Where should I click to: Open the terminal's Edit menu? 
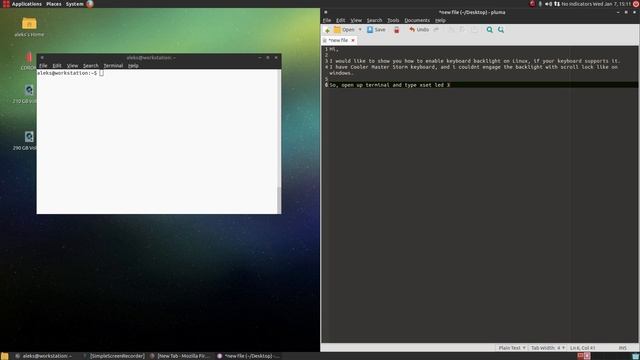[x=57, y=65]
